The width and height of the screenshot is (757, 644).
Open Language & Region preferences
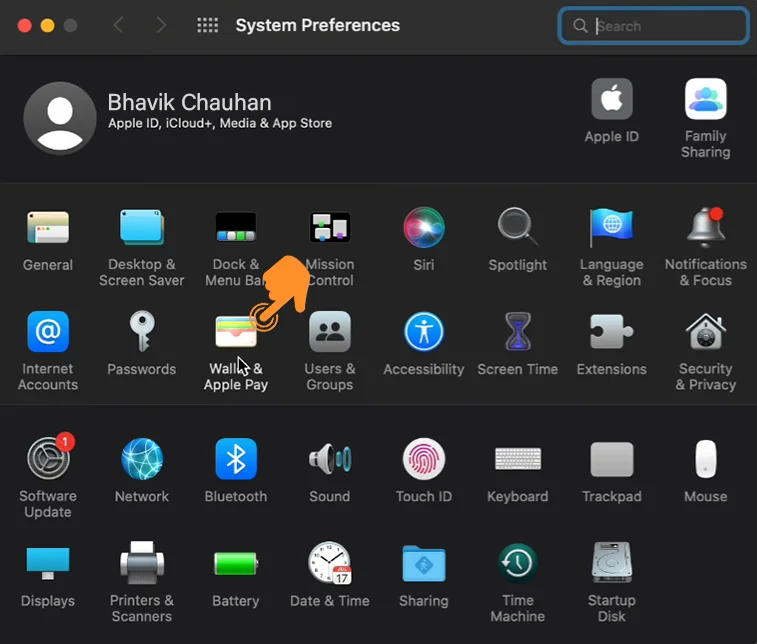pyautogui.click(x=611, y=227)
